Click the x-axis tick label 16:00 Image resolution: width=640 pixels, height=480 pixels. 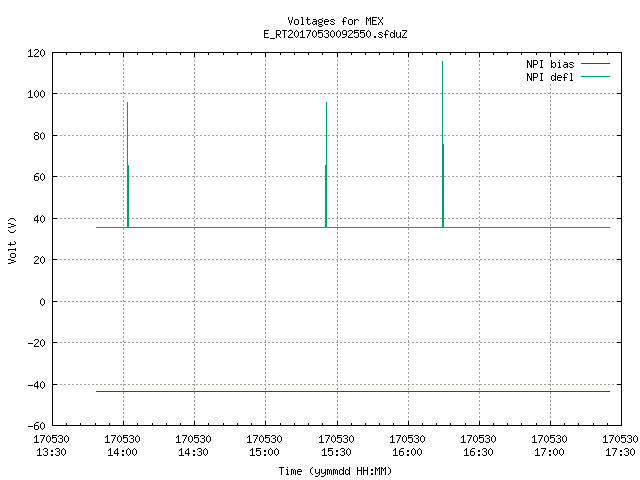[407, 452]
